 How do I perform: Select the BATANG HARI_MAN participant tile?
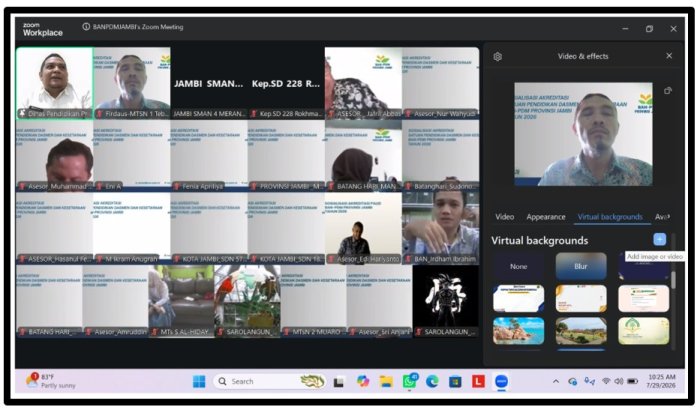(363, 156)
